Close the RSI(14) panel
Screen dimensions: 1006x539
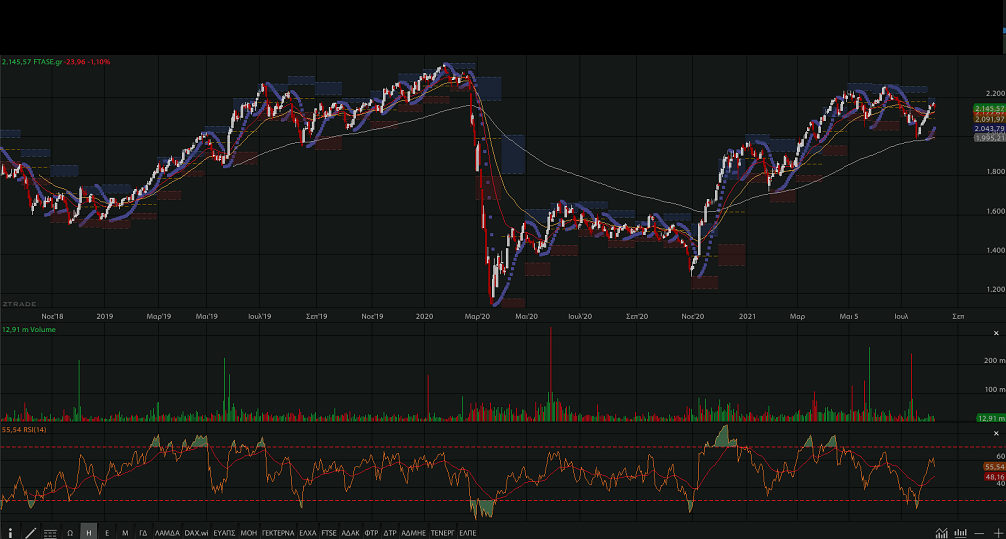pos(996,432)
